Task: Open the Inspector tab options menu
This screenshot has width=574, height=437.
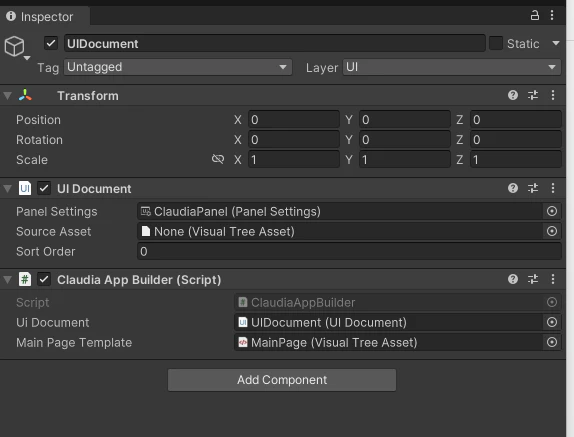Action: pyautogui.click(x=552, y=15)
